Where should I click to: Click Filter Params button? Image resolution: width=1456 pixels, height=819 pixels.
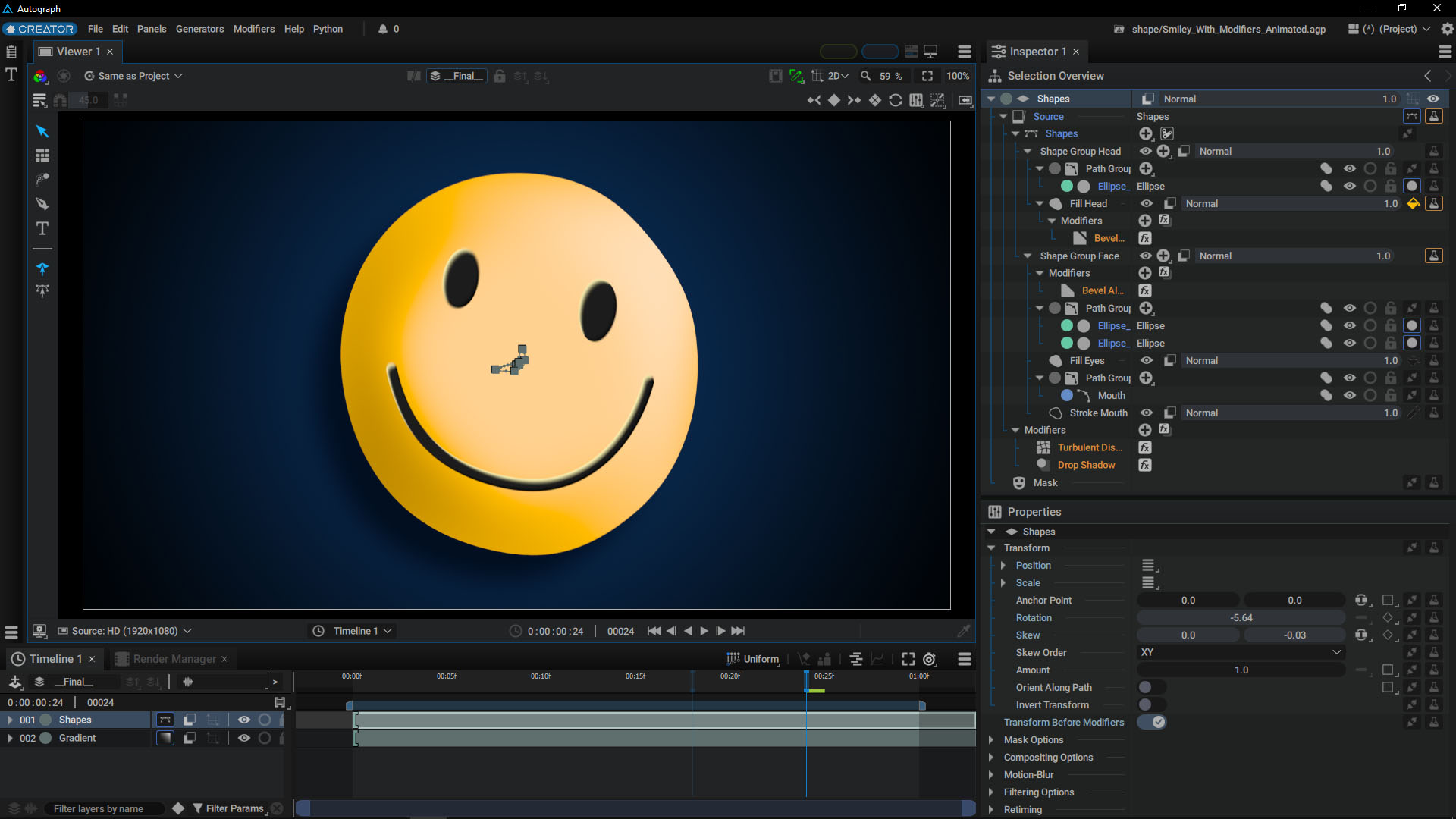(x=228, y=808)
